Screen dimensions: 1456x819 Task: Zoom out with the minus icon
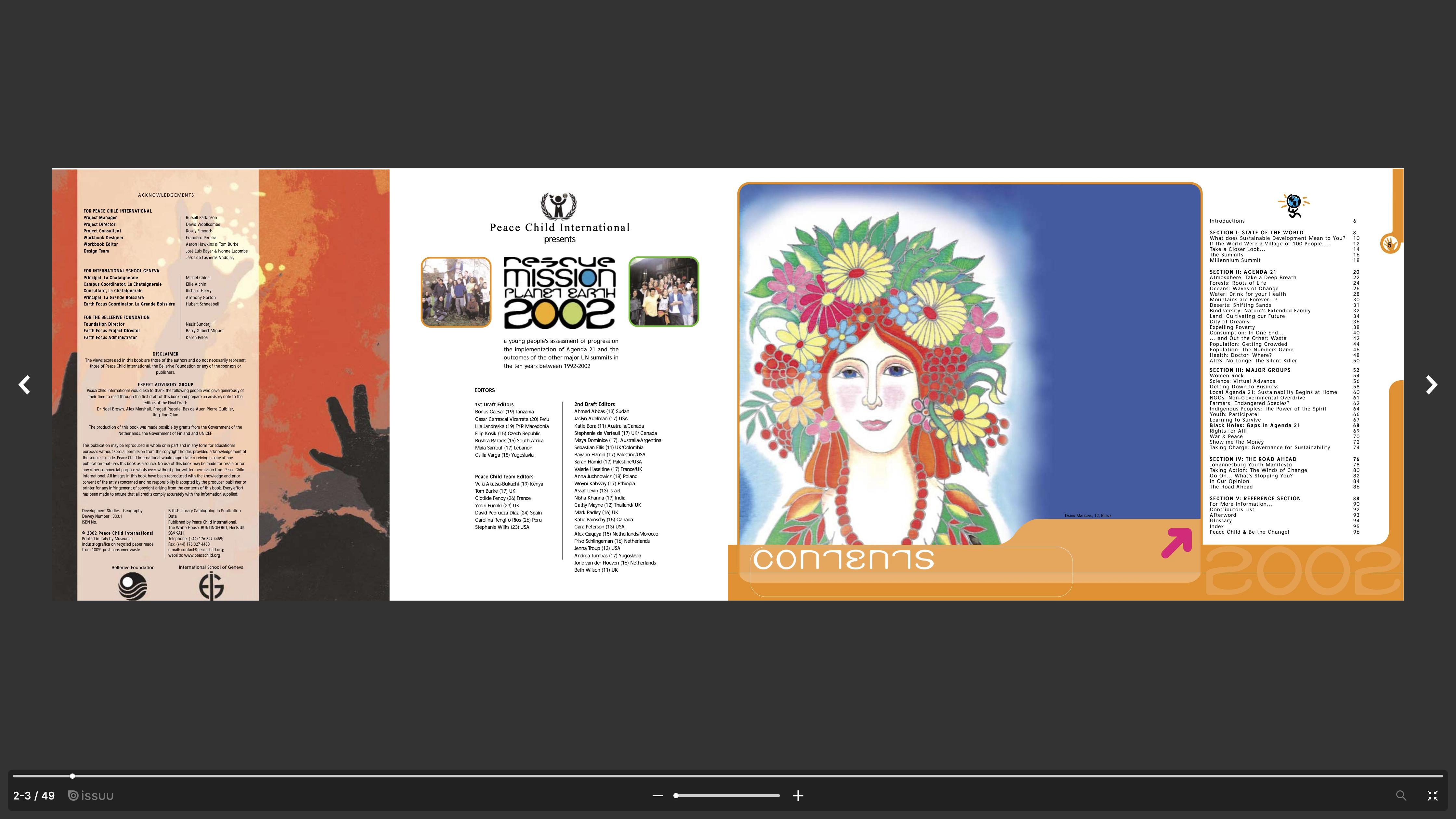pos(657,795)
